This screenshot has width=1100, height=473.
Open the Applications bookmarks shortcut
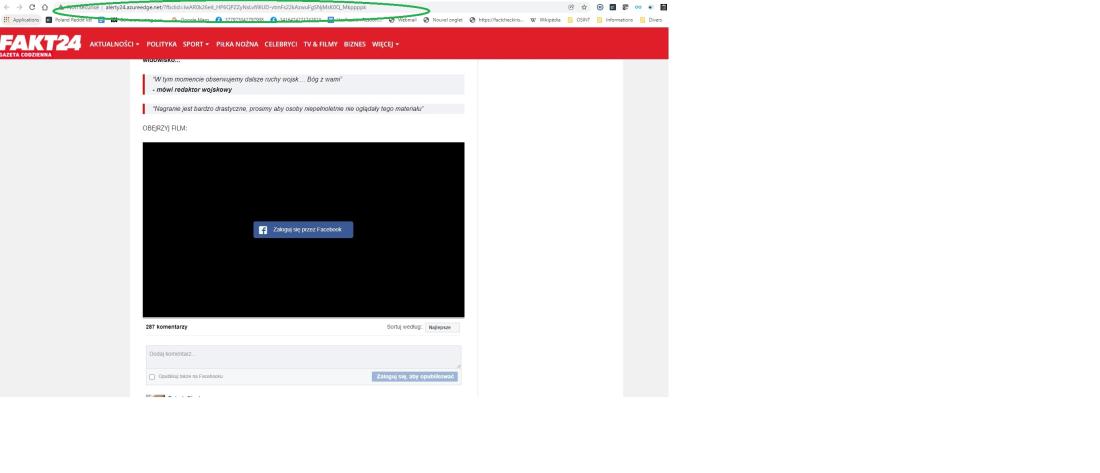(x=22, y=20)
